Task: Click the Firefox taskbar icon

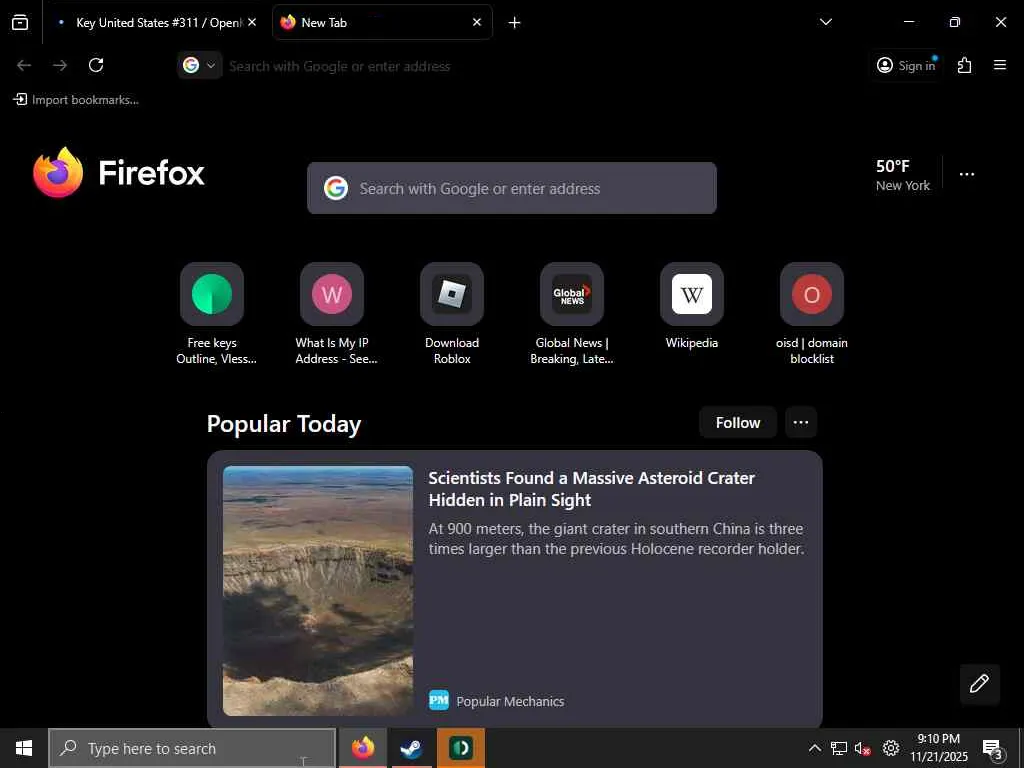Action: point(363,748)
